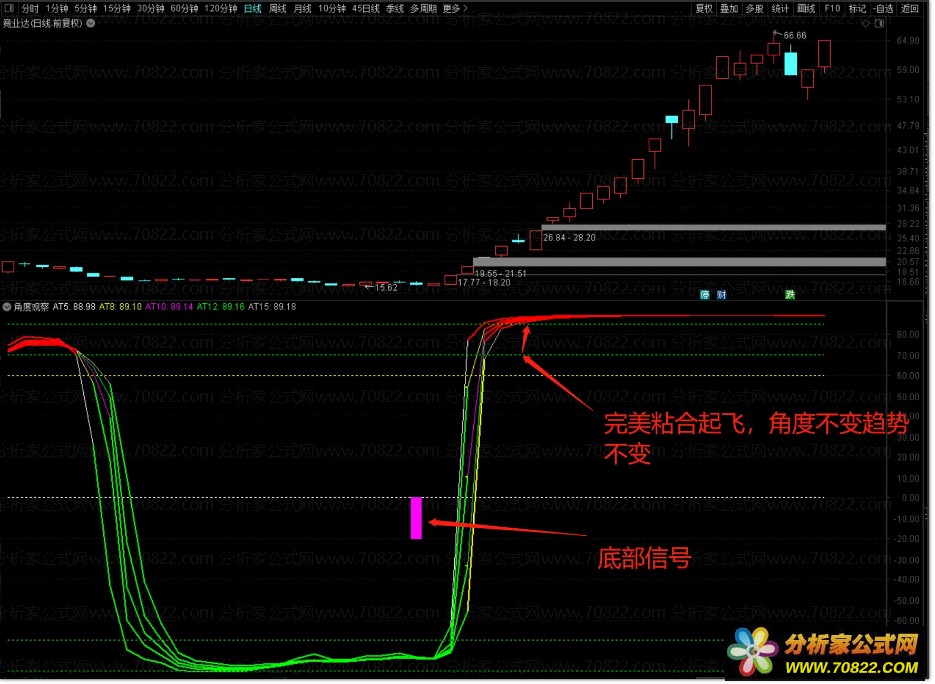This screenshot has width=935, height=684.
Task: Select the 季线 quarterly period
Action: (x=395, y=8)
